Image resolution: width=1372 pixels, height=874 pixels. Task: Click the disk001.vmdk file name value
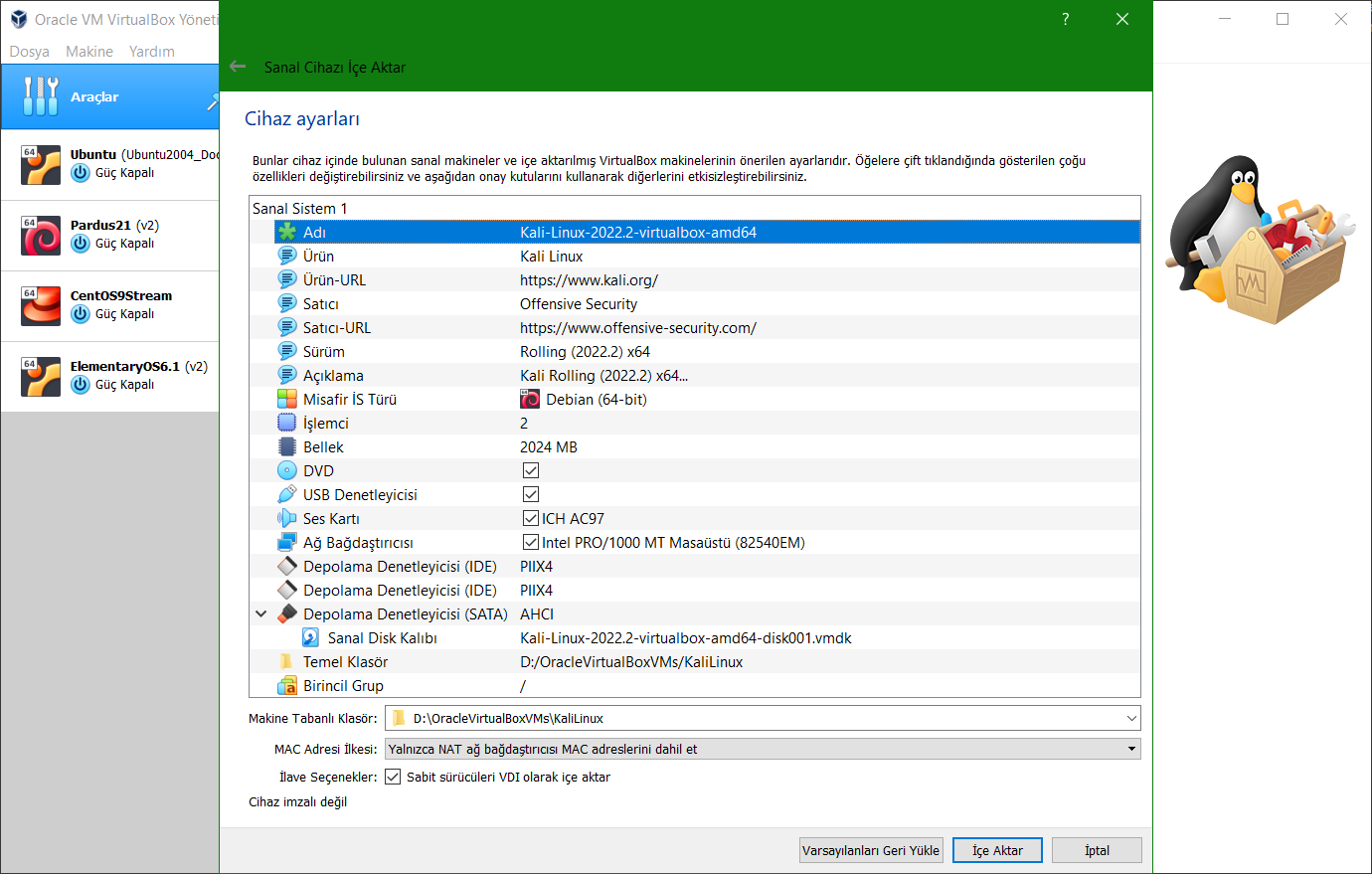click(x=686, y=637)
